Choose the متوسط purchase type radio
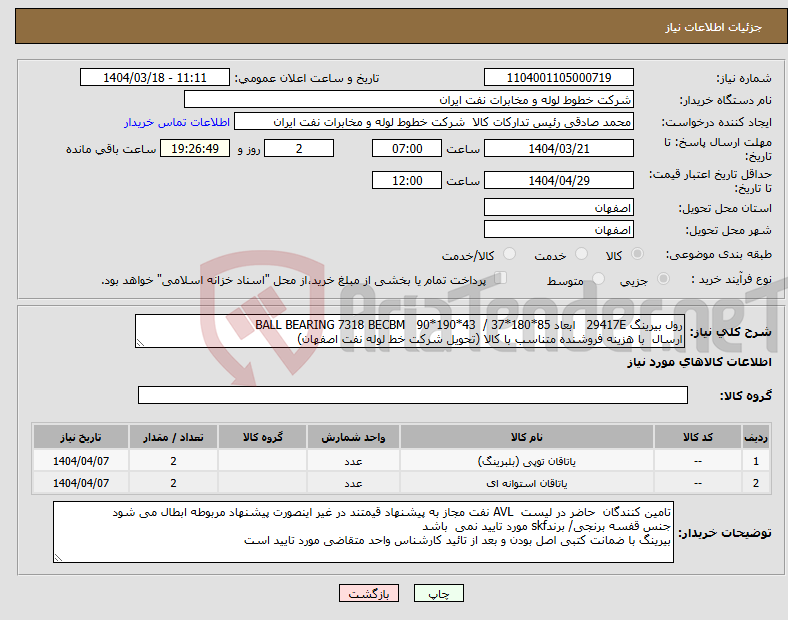 599,279
